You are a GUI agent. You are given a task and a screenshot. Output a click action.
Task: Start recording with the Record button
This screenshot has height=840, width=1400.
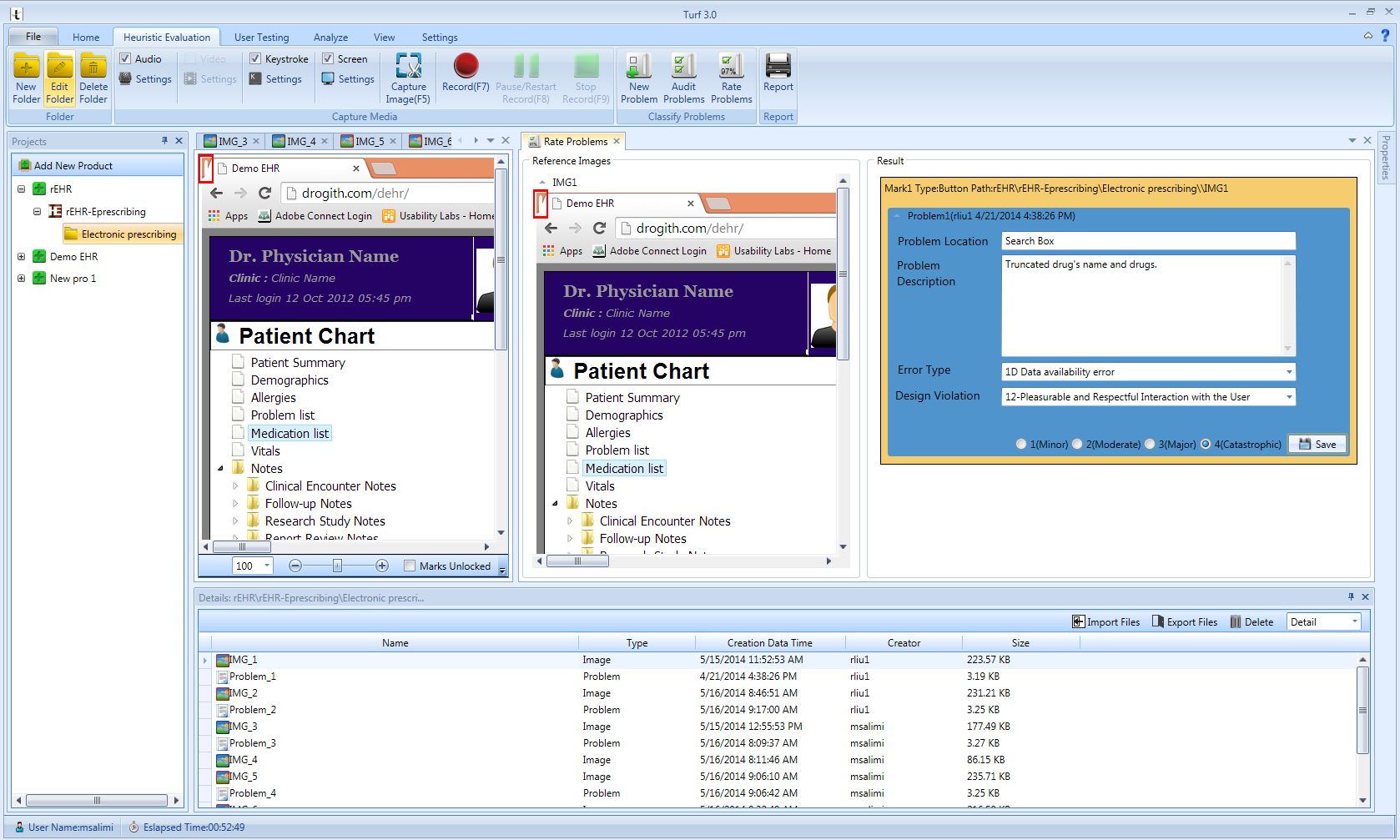[466, 67]
